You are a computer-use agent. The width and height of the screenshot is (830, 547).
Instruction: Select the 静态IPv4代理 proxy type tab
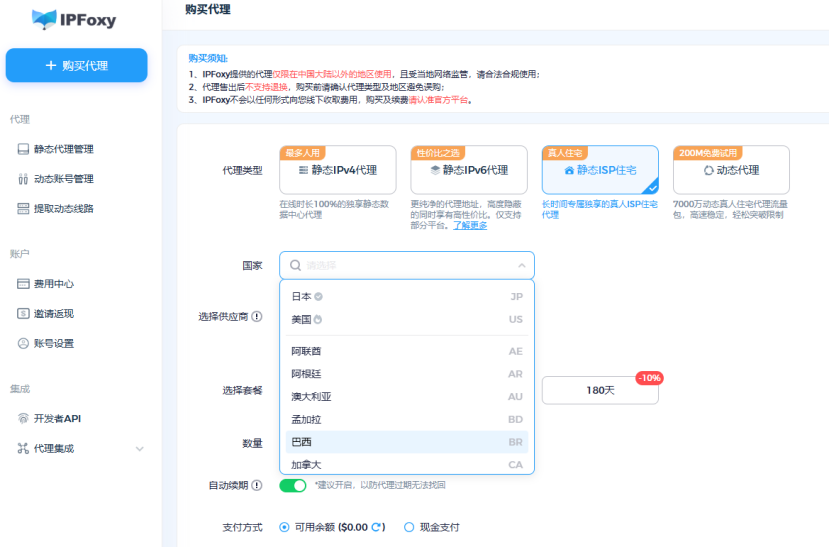point(338,171)
